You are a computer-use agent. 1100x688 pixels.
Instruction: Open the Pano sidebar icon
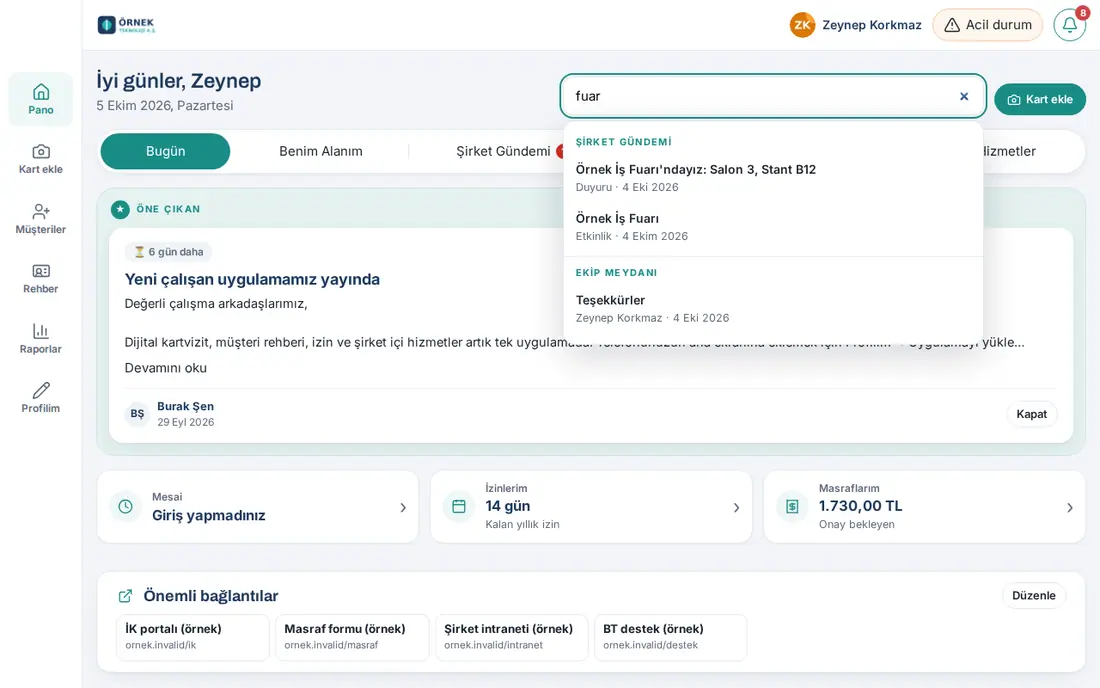pos(41,99)
